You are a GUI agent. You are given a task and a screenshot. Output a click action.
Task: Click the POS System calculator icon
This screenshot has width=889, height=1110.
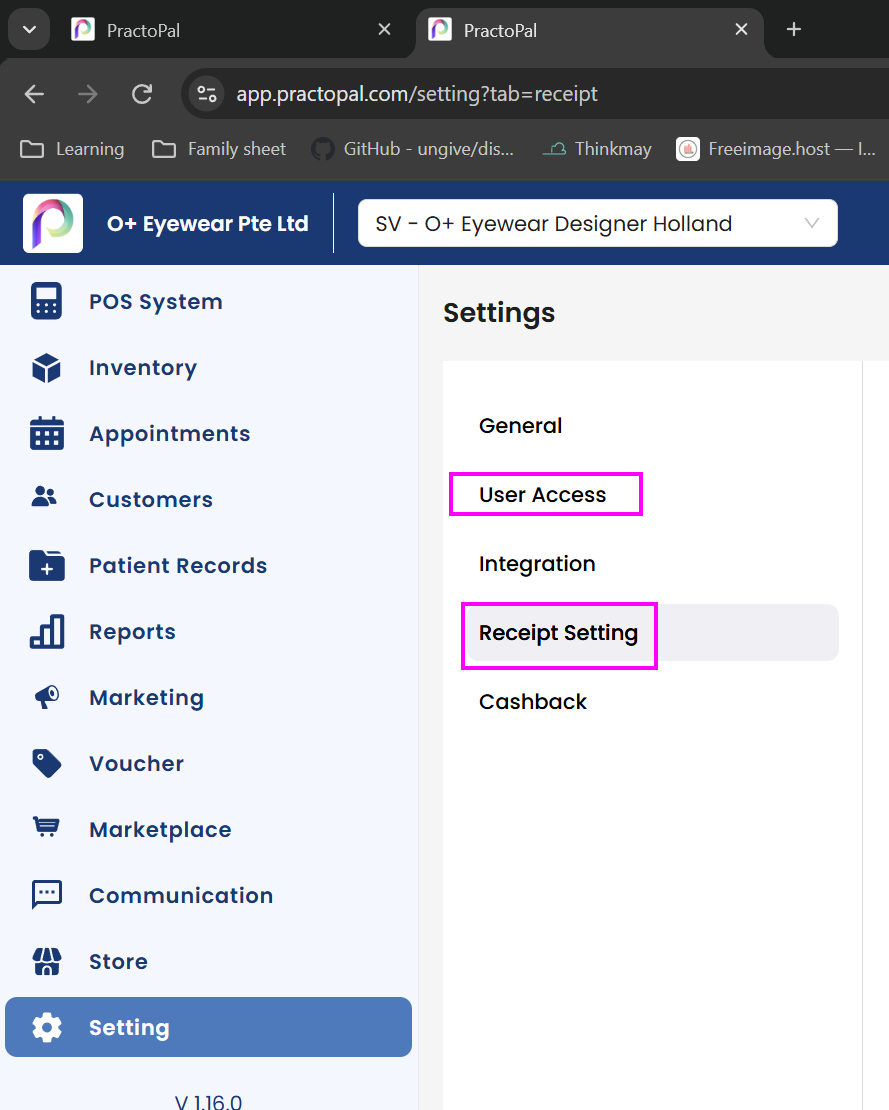[46, 302]
